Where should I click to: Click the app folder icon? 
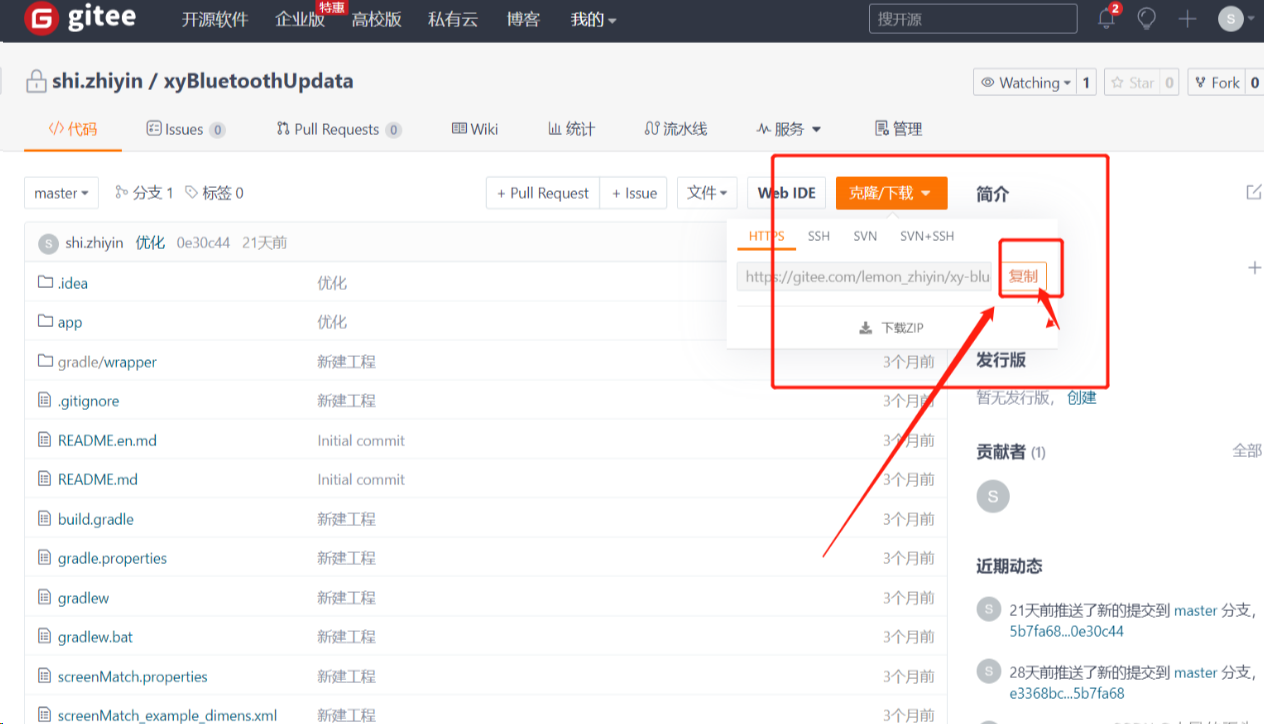click(45, 321)
